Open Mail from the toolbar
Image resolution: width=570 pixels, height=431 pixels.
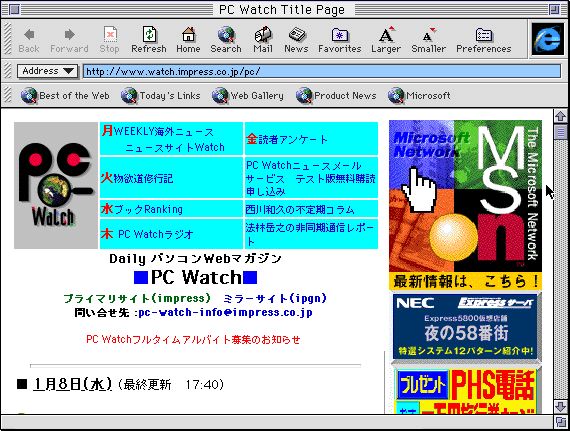click(263, 39)
